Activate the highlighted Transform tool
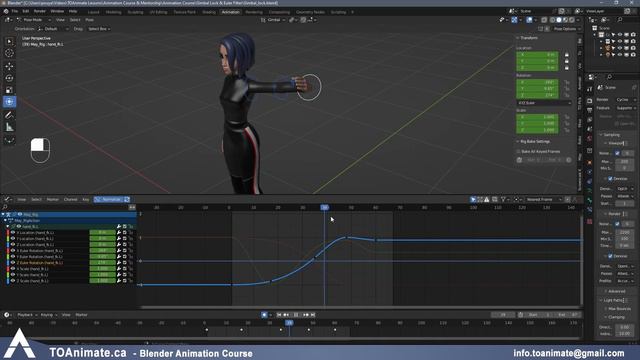This screenshot has width=640, height=360. [x=9, y=102]
